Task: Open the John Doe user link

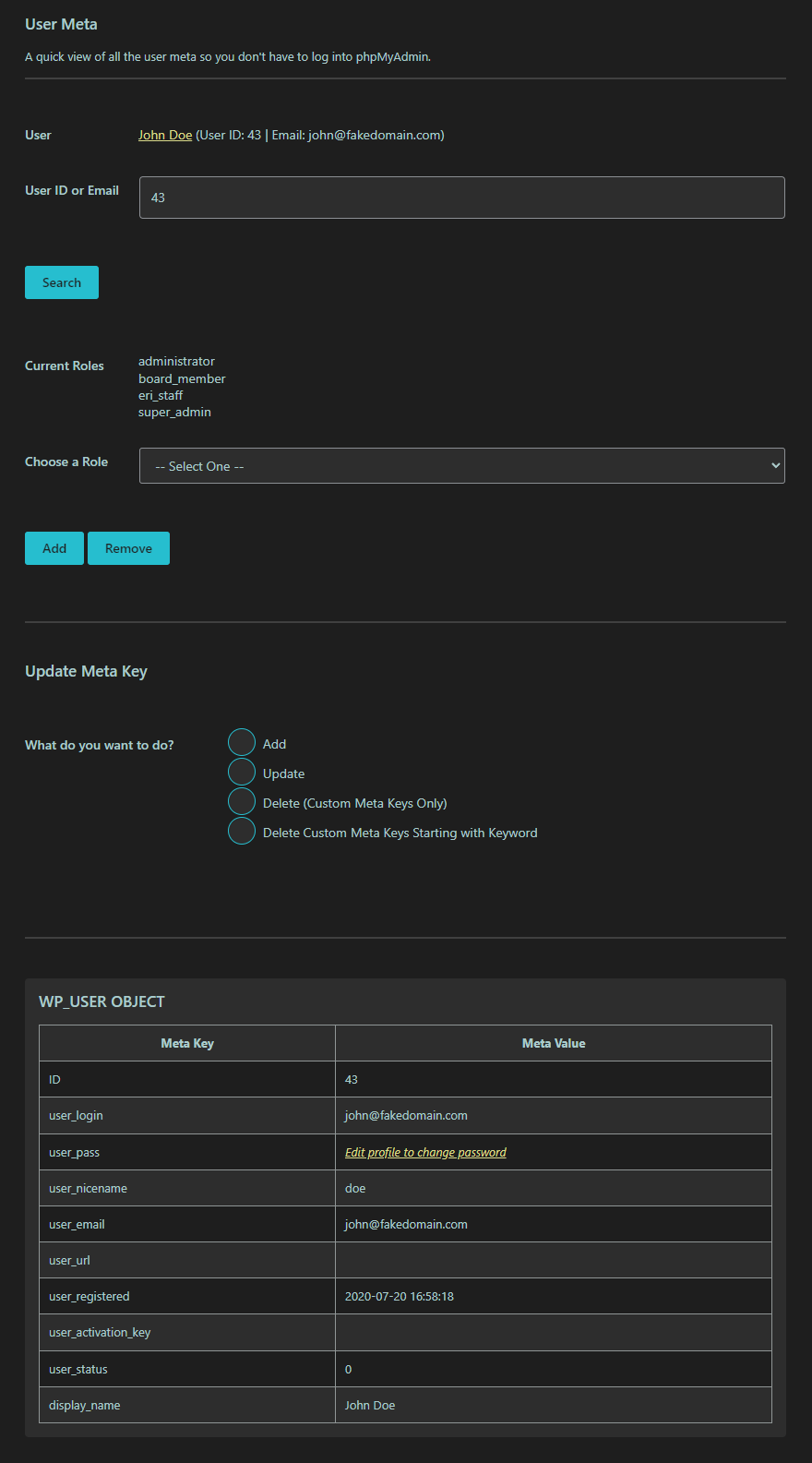Action: 165,135
